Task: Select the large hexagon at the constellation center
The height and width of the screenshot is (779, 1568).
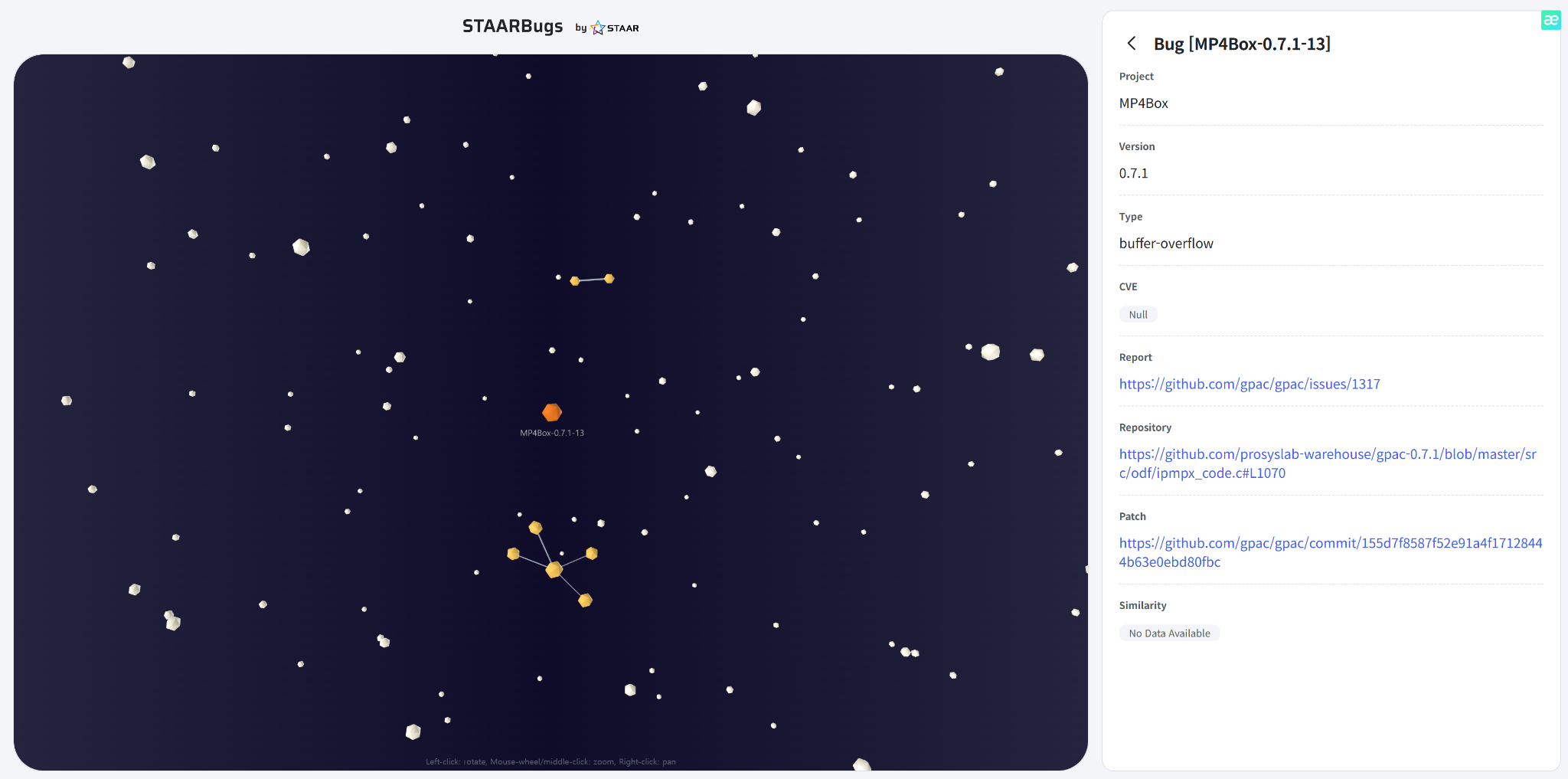Action: pos(553,569)
